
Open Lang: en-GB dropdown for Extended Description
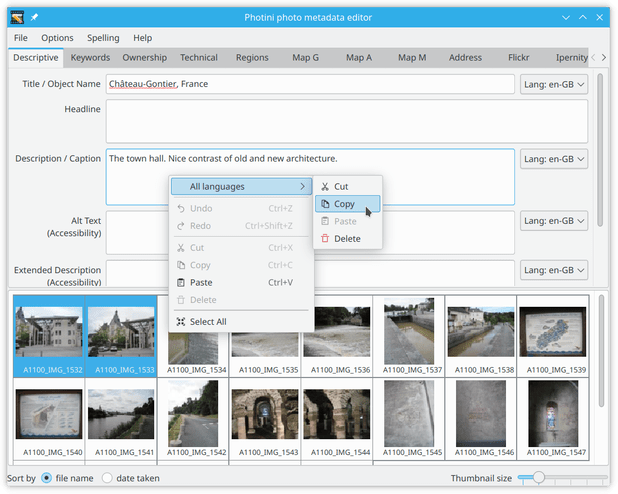[554, 270]
